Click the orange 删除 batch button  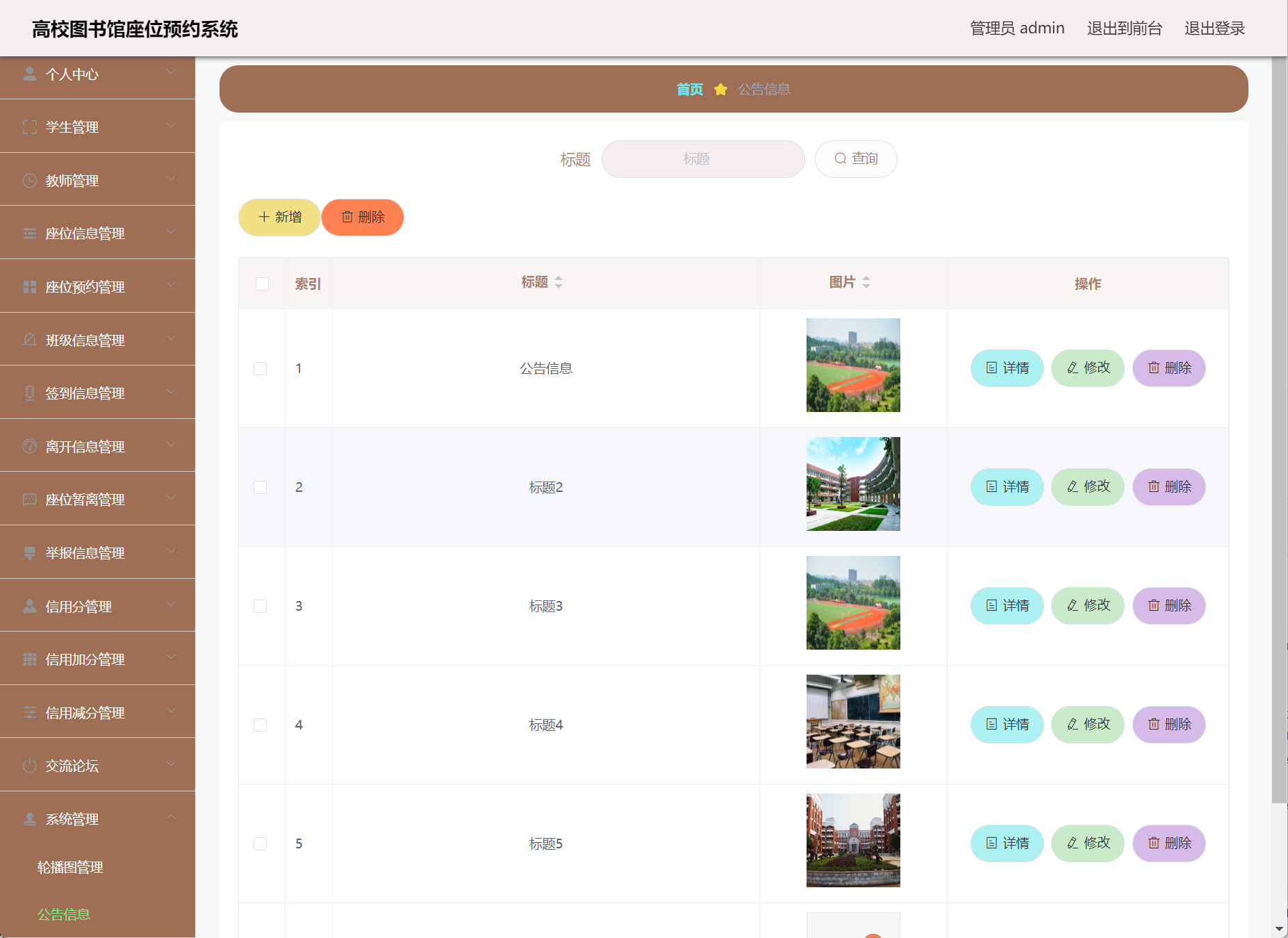(363, 217)
